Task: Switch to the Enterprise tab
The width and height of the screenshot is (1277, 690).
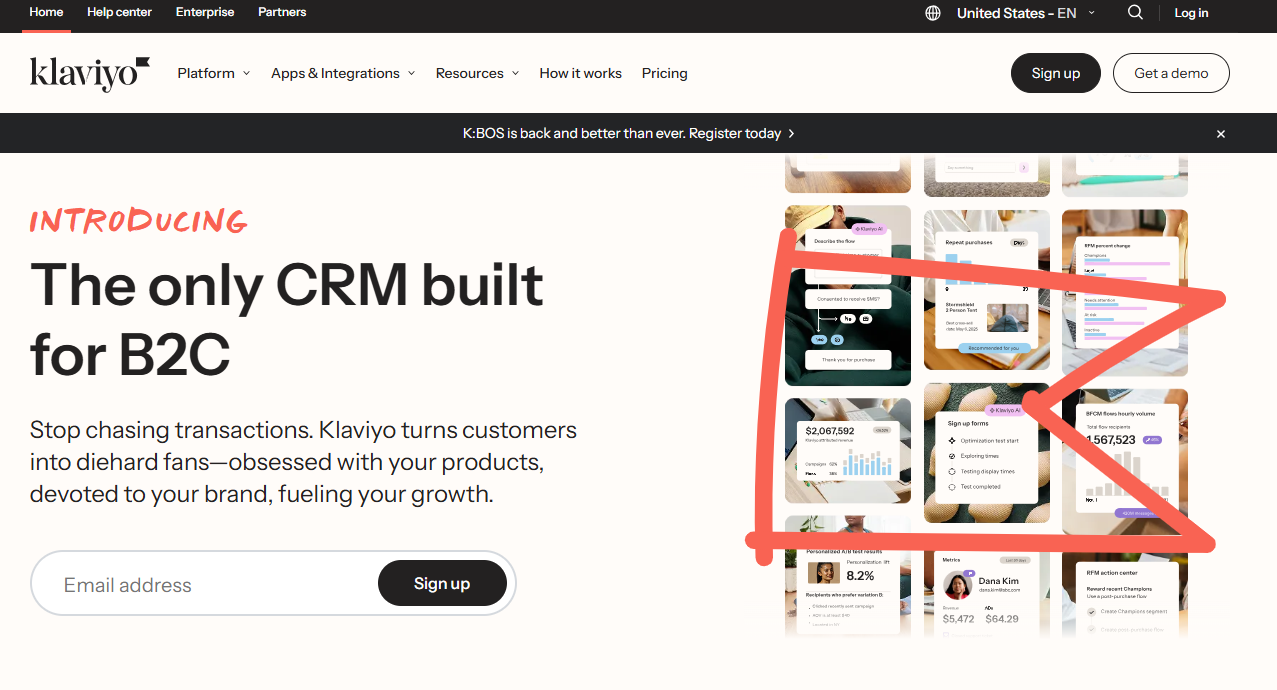Action: tap(205, 12)
